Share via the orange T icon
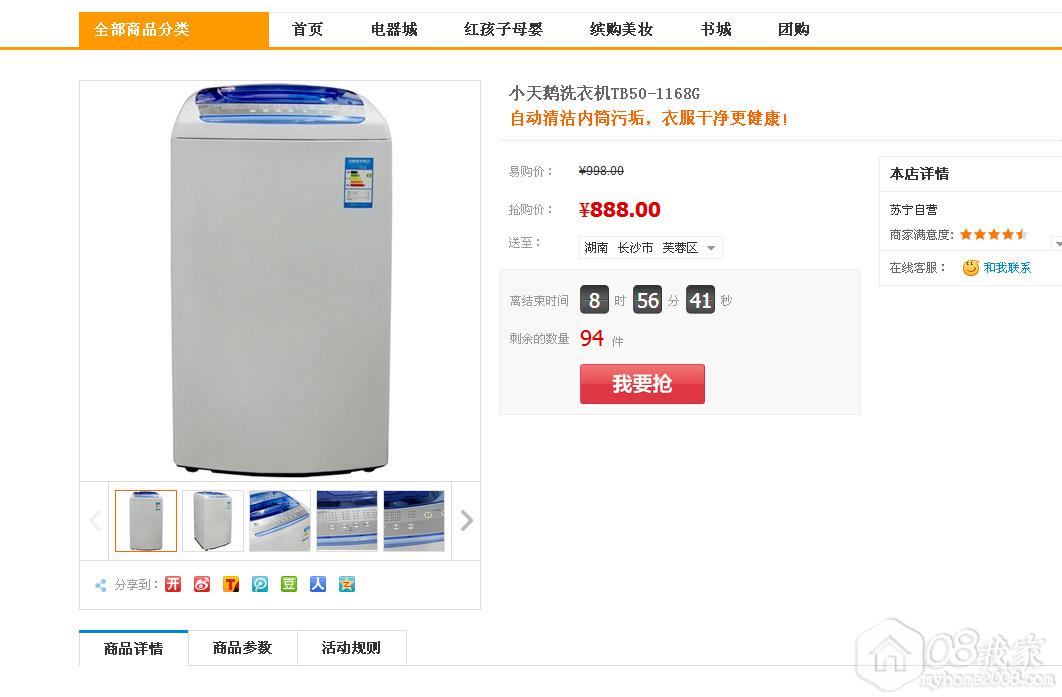The width and height of the screenshot is (1062, 697). tap(231, 584)
